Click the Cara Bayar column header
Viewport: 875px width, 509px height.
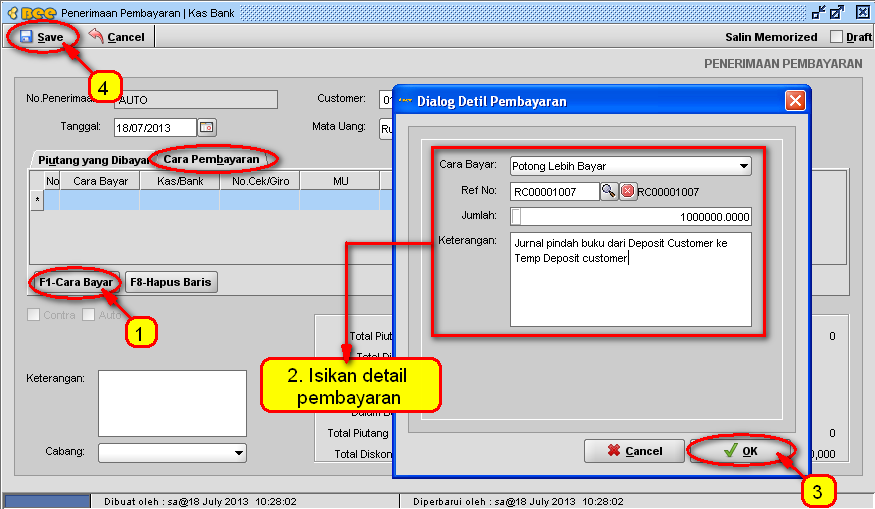pos(100,181)
